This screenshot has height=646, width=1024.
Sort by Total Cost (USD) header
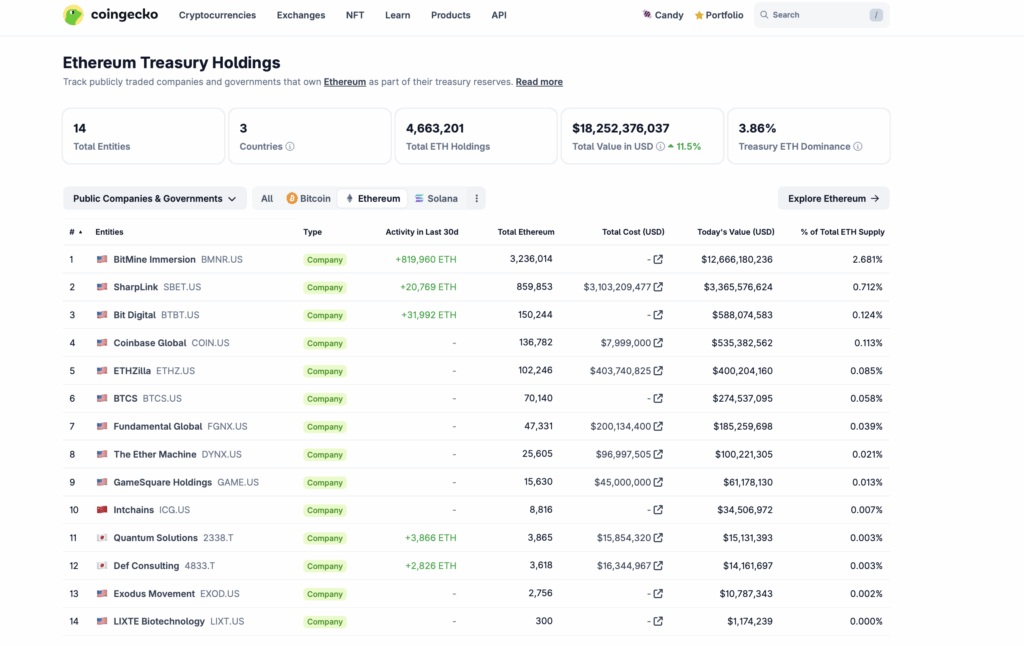click(x=633, y=232)
